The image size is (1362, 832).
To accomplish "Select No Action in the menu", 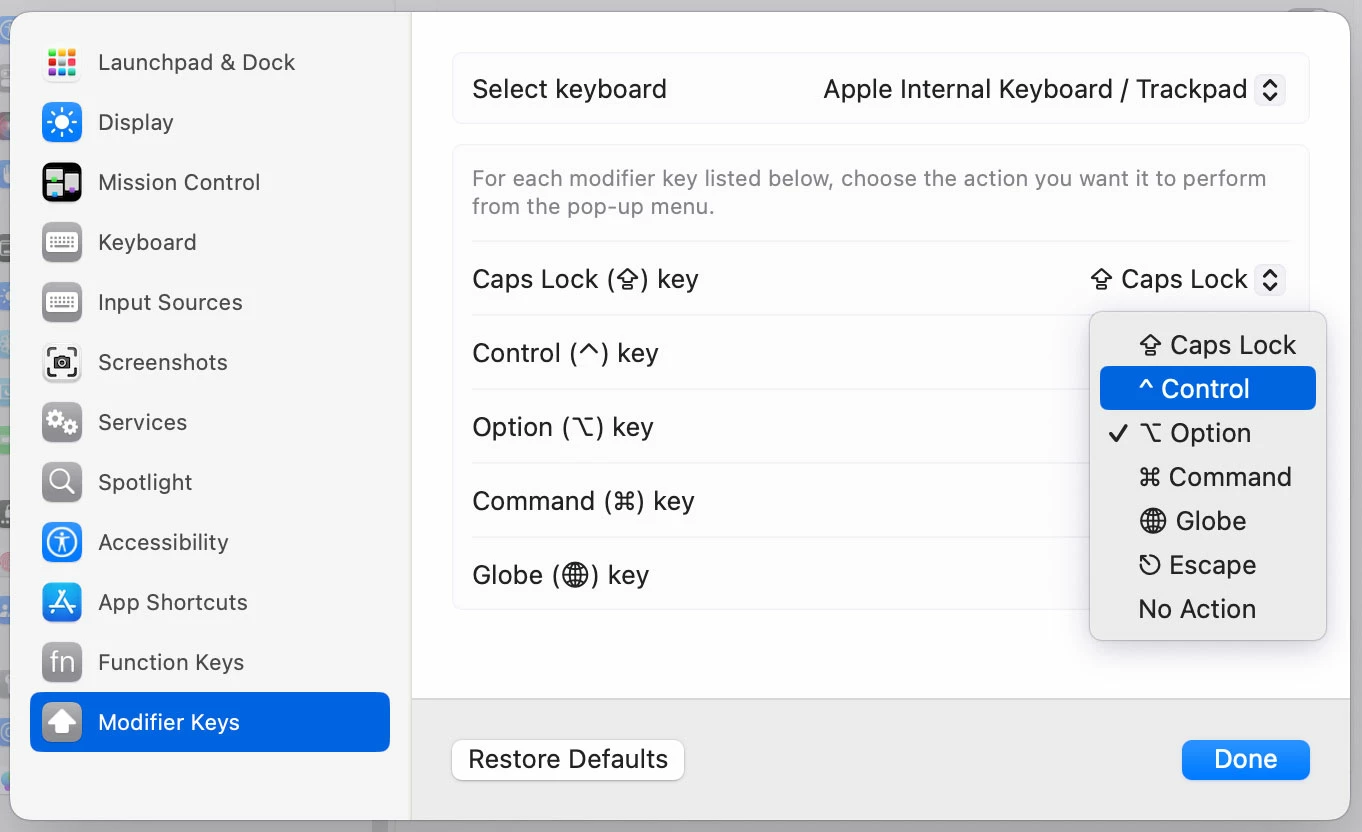I will 1197,609.
